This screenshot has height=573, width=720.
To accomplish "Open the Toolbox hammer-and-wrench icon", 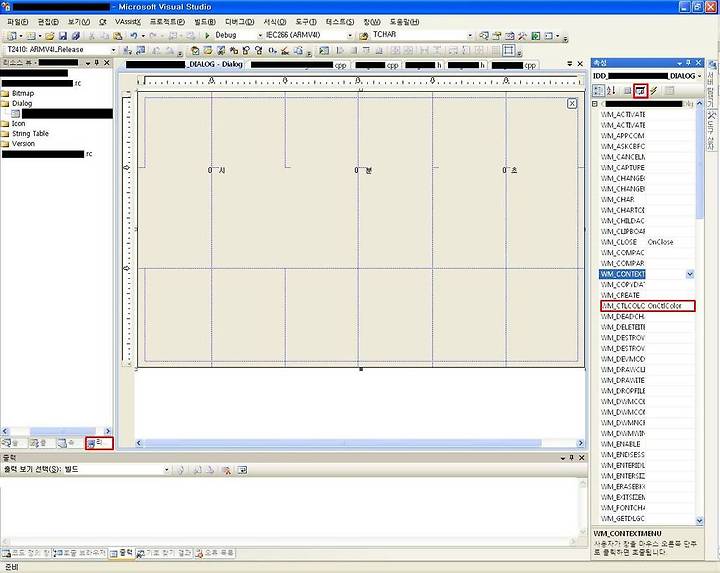I will point(523,35).
